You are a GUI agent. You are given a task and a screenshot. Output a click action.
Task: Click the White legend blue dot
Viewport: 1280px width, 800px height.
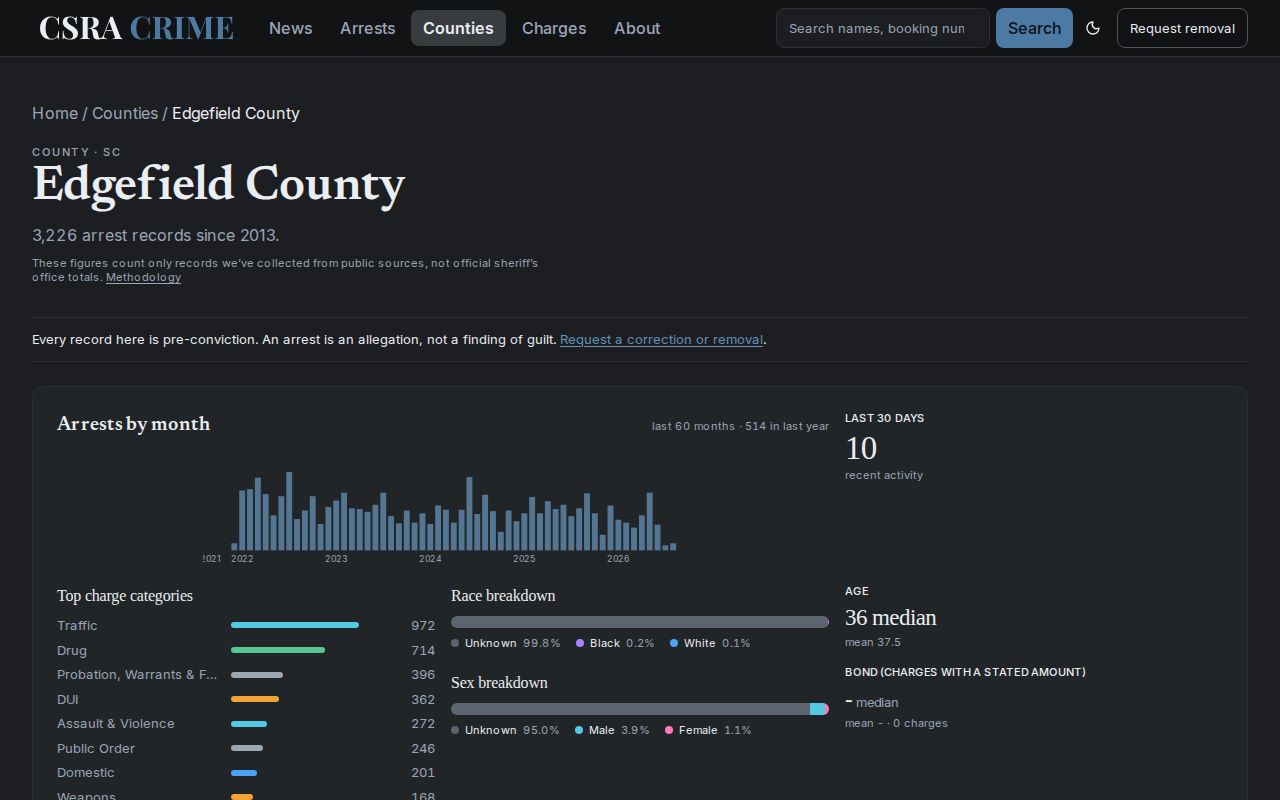click(x=674, y=643)
